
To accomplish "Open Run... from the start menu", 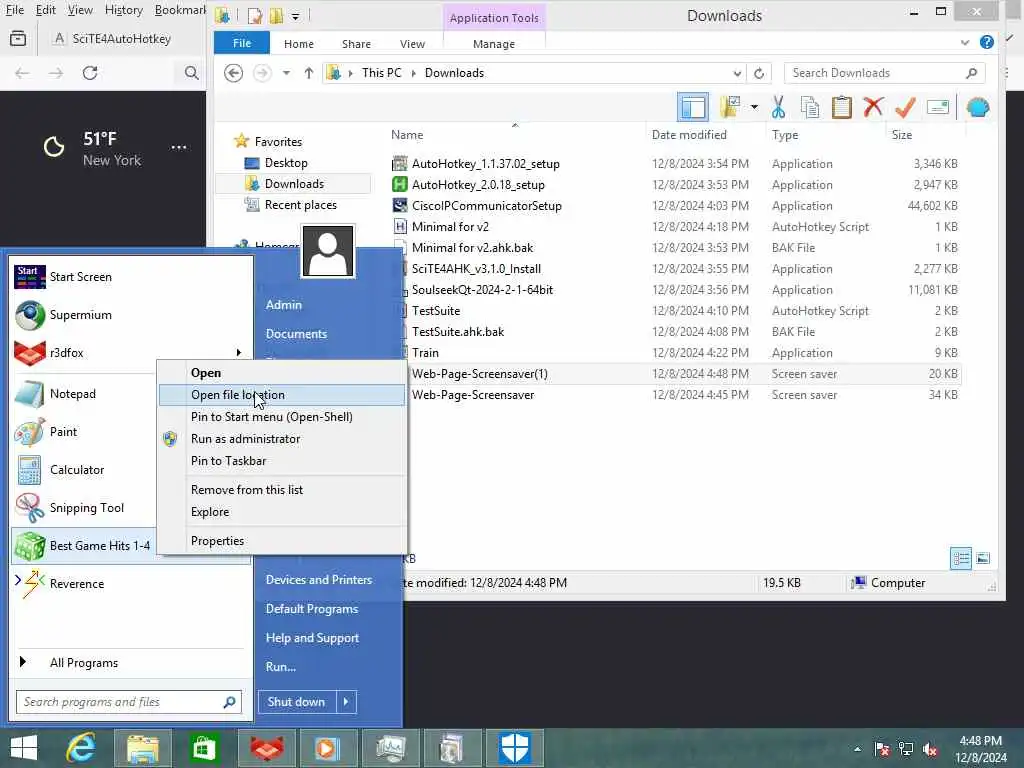I will (281, 667).
